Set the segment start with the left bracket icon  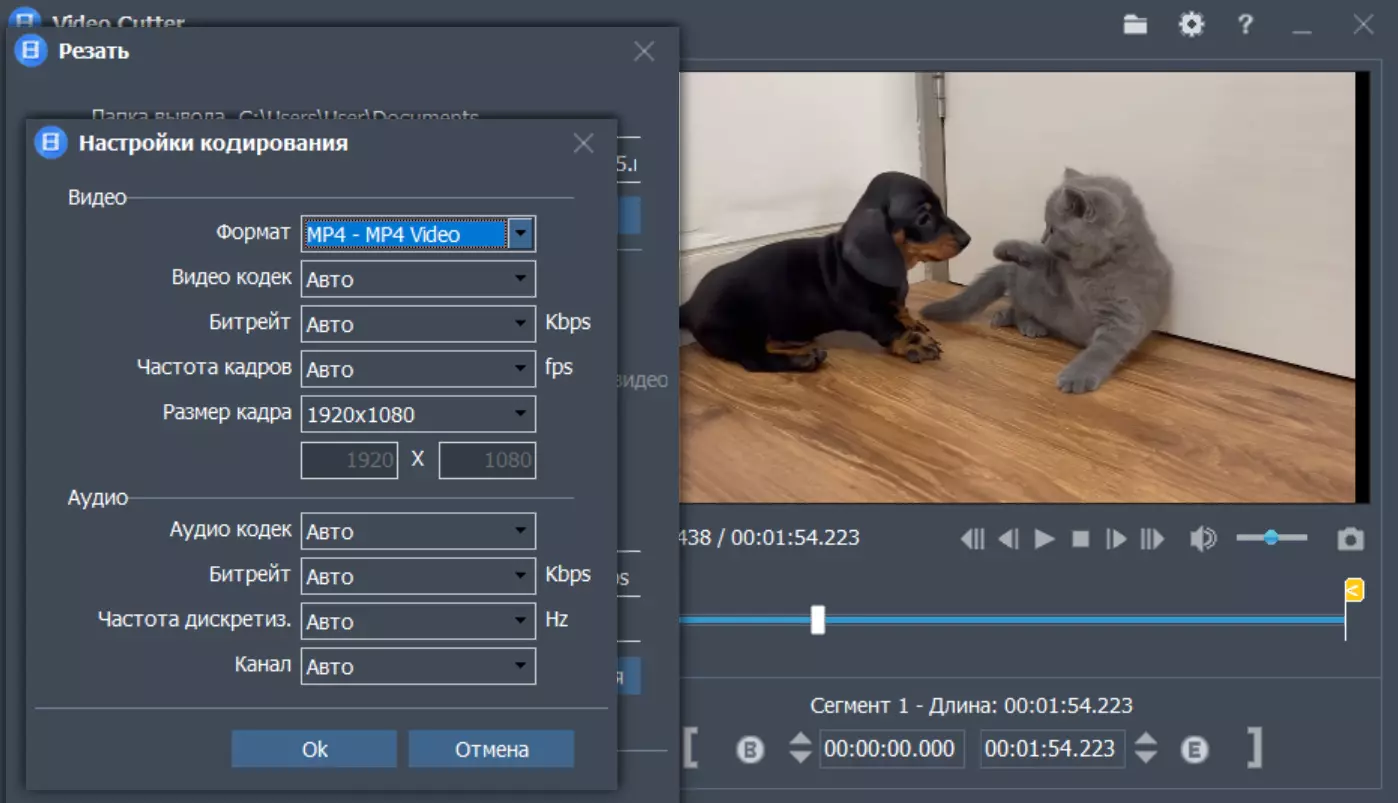(691, 748)
